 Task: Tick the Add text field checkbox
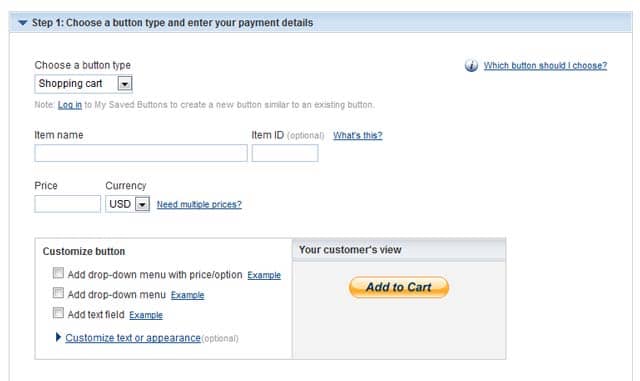pyautogui.click(x=58, y=313)
